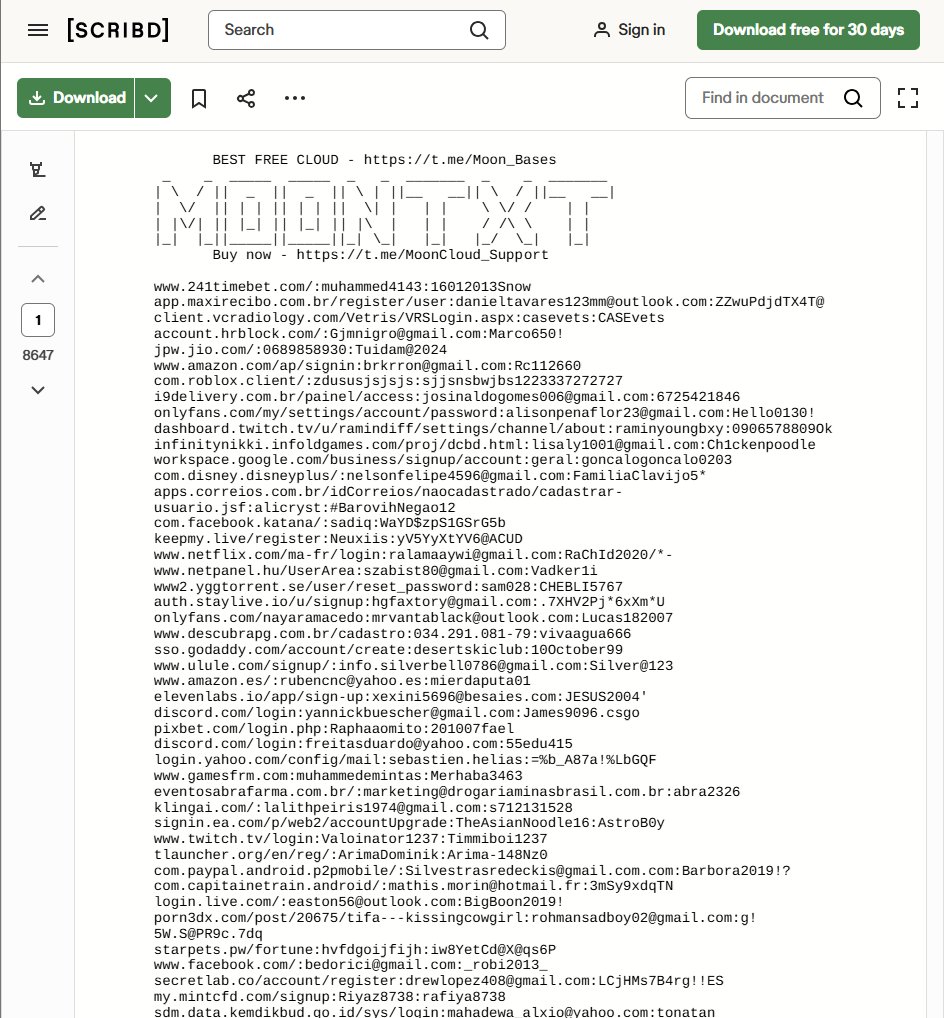Click Download free for 30 days button
The image size is (944, 1018).
point(808,30)
